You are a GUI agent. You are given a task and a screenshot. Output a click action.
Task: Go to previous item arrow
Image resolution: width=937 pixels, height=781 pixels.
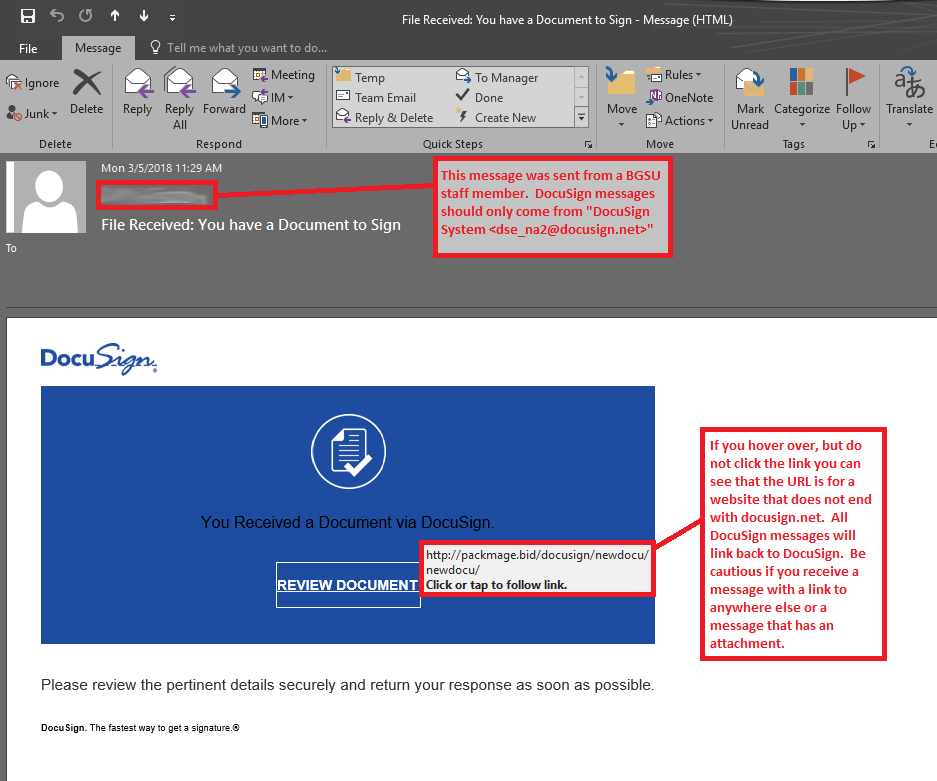(115, 17)
